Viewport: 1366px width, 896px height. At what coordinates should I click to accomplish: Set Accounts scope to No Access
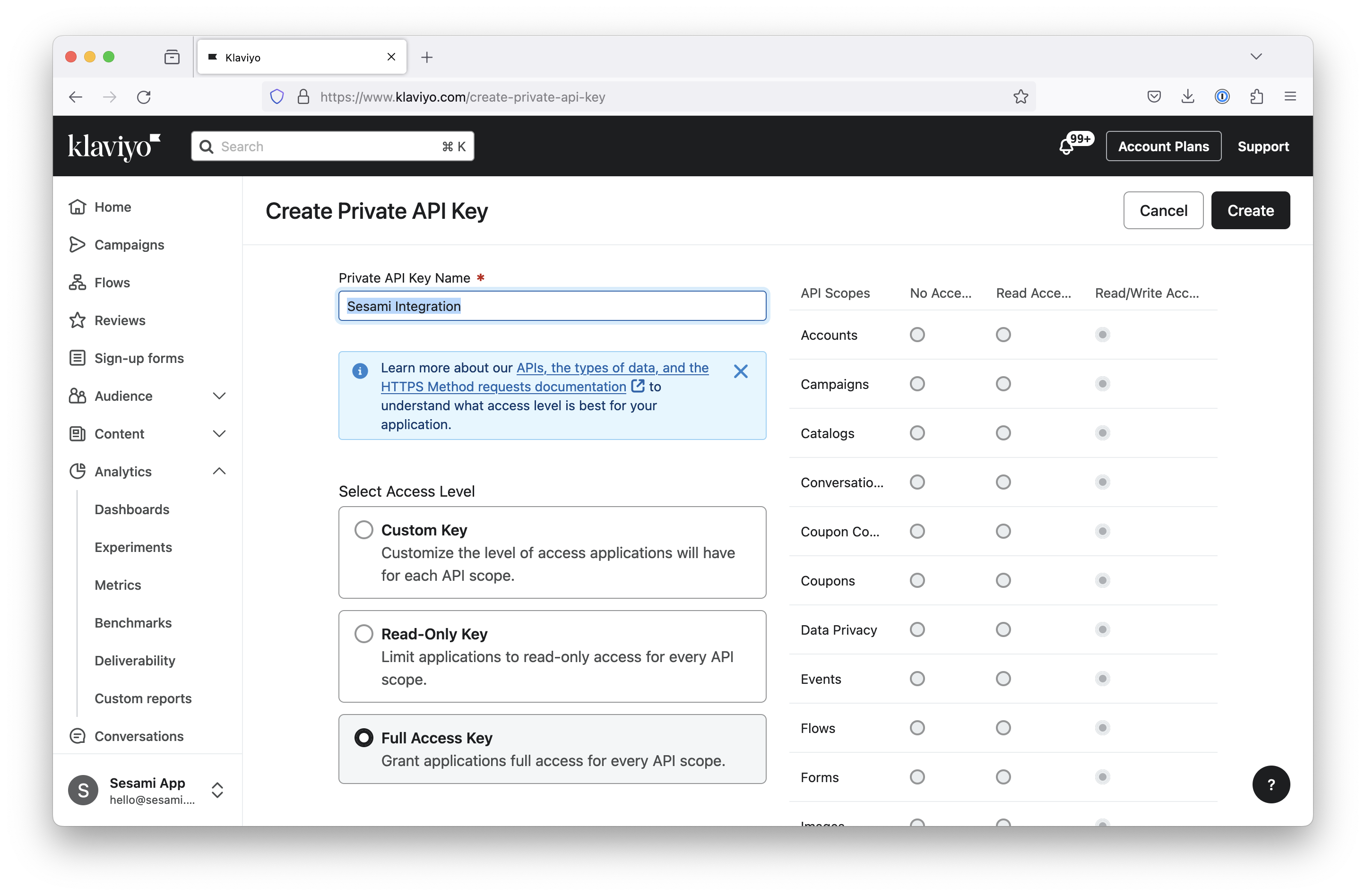917,335
